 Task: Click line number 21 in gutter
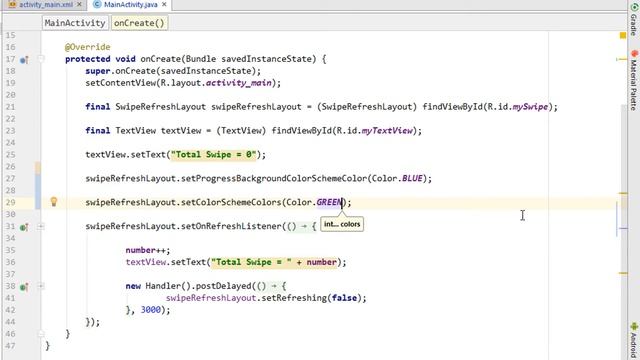click(x=10, y=107)
